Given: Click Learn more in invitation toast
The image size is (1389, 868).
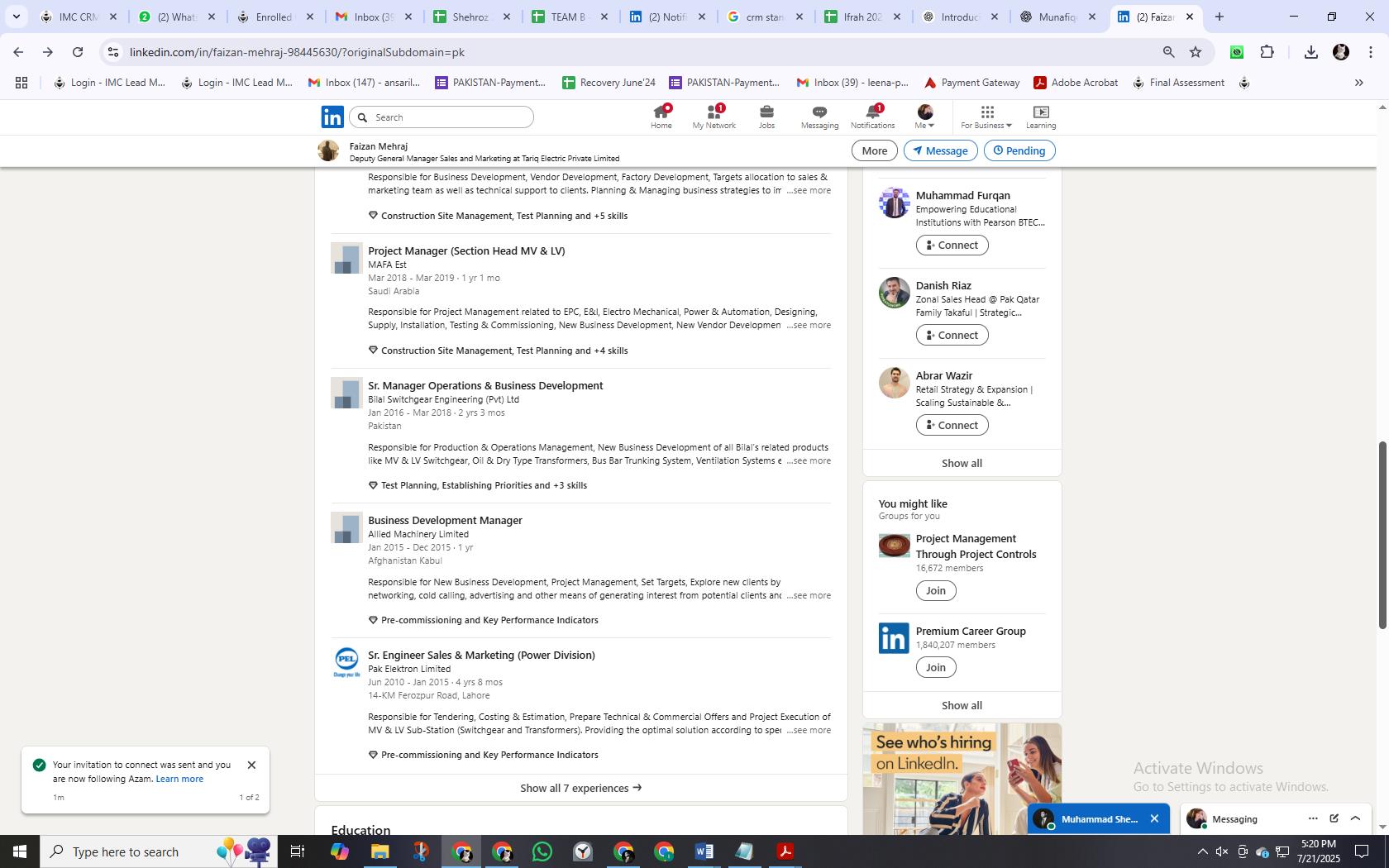Looking at the screenshot, I should (179, 779).
